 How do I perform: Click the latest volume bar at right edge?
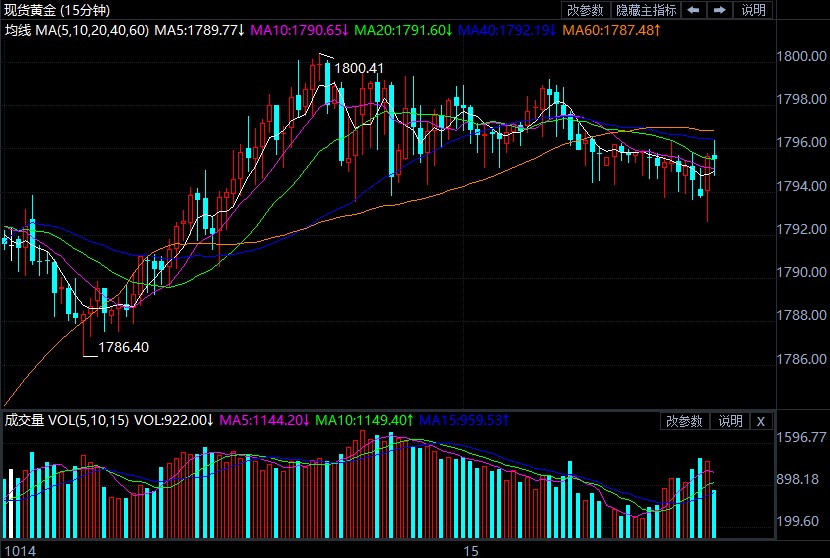[714, 514]
